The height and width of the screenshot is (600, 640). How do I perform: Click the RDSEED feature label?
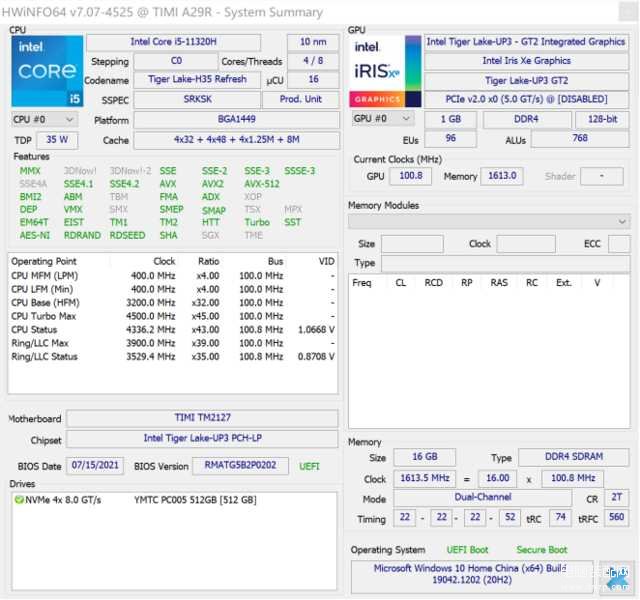pyautogui.click(x=127, y=236)
